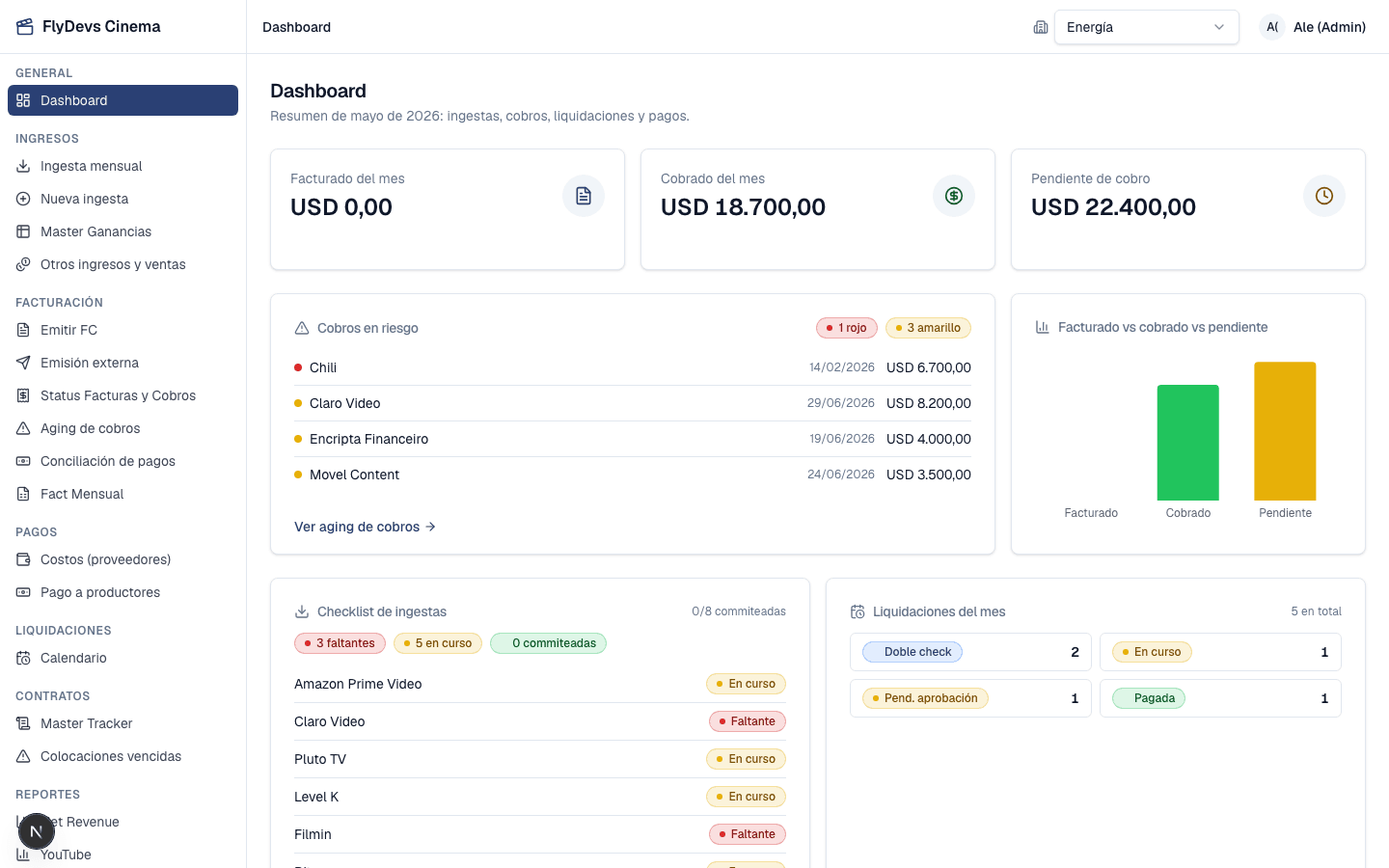Click the Pago a productores banknote icon
1389x868 pixels.
coord(23,592)
